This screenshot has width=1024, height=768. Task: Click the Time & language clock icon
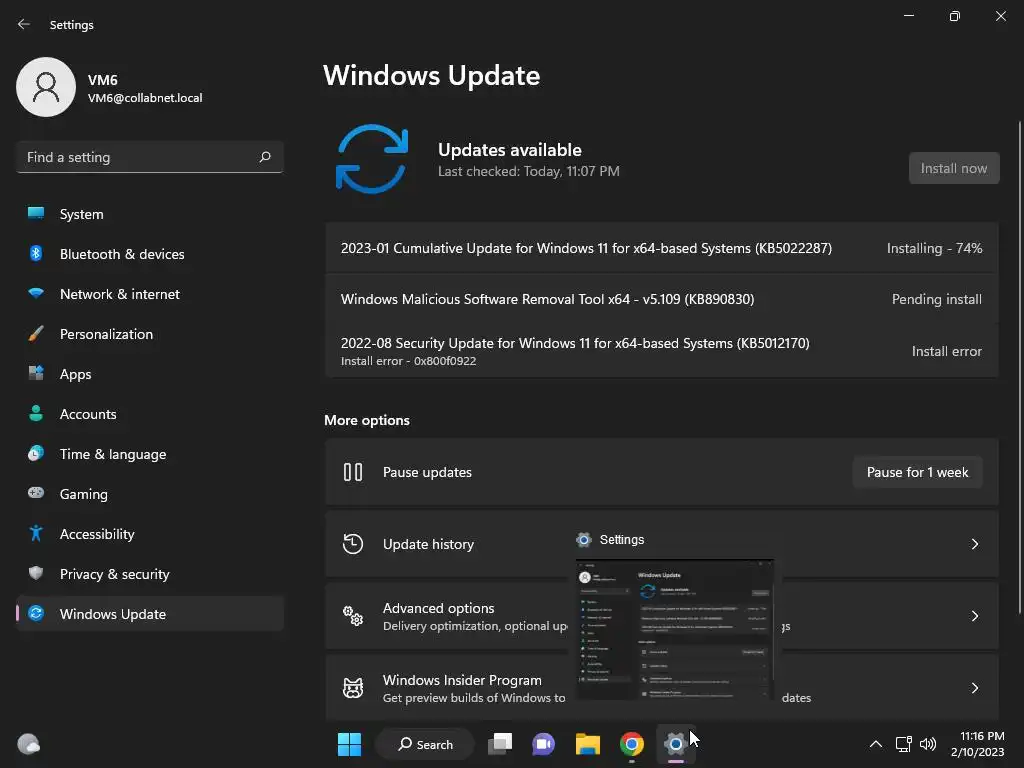coord(36,453)
